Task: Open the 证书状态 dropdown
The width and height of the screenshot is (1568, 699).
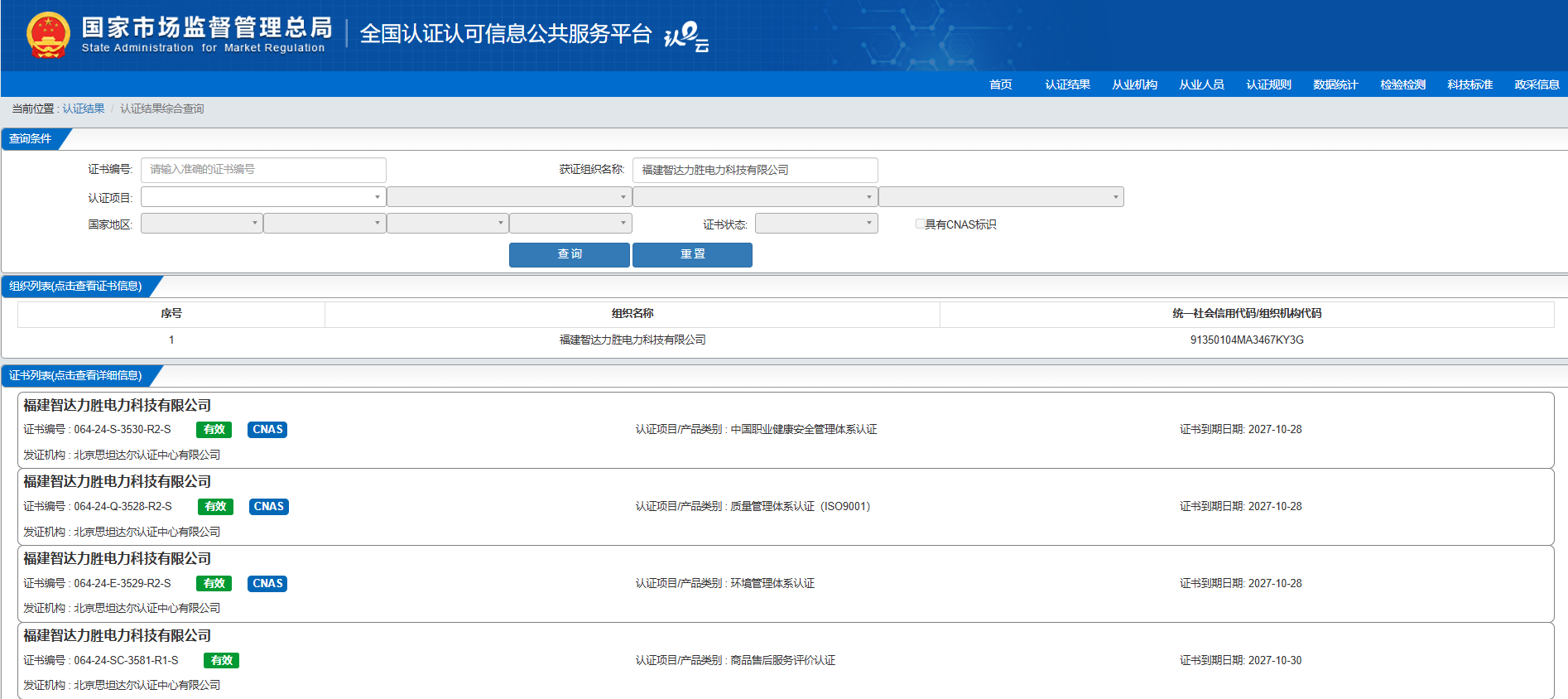Action: [x=816, y=224]
